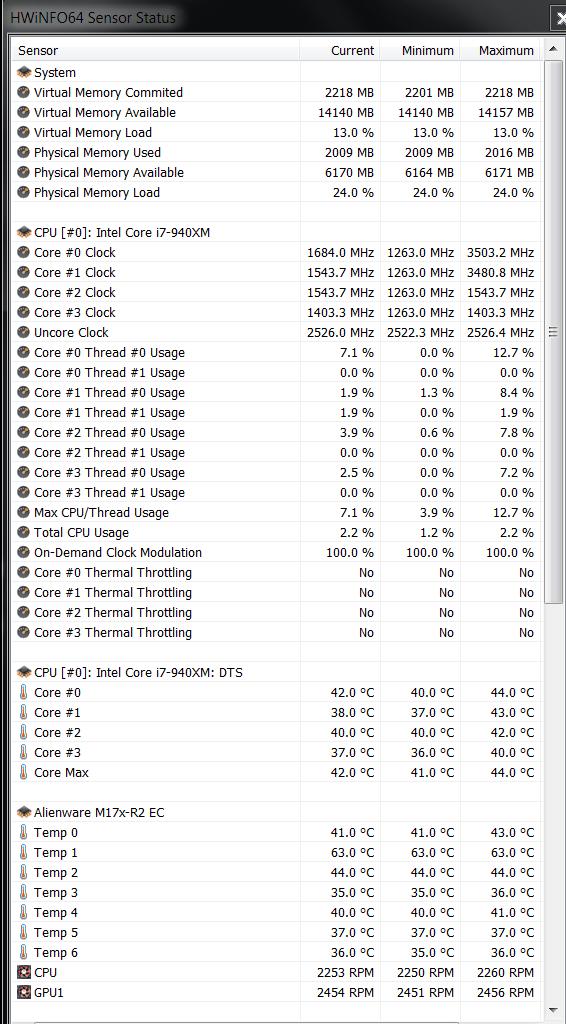Click the vertical scrollbar thumb

554,332
